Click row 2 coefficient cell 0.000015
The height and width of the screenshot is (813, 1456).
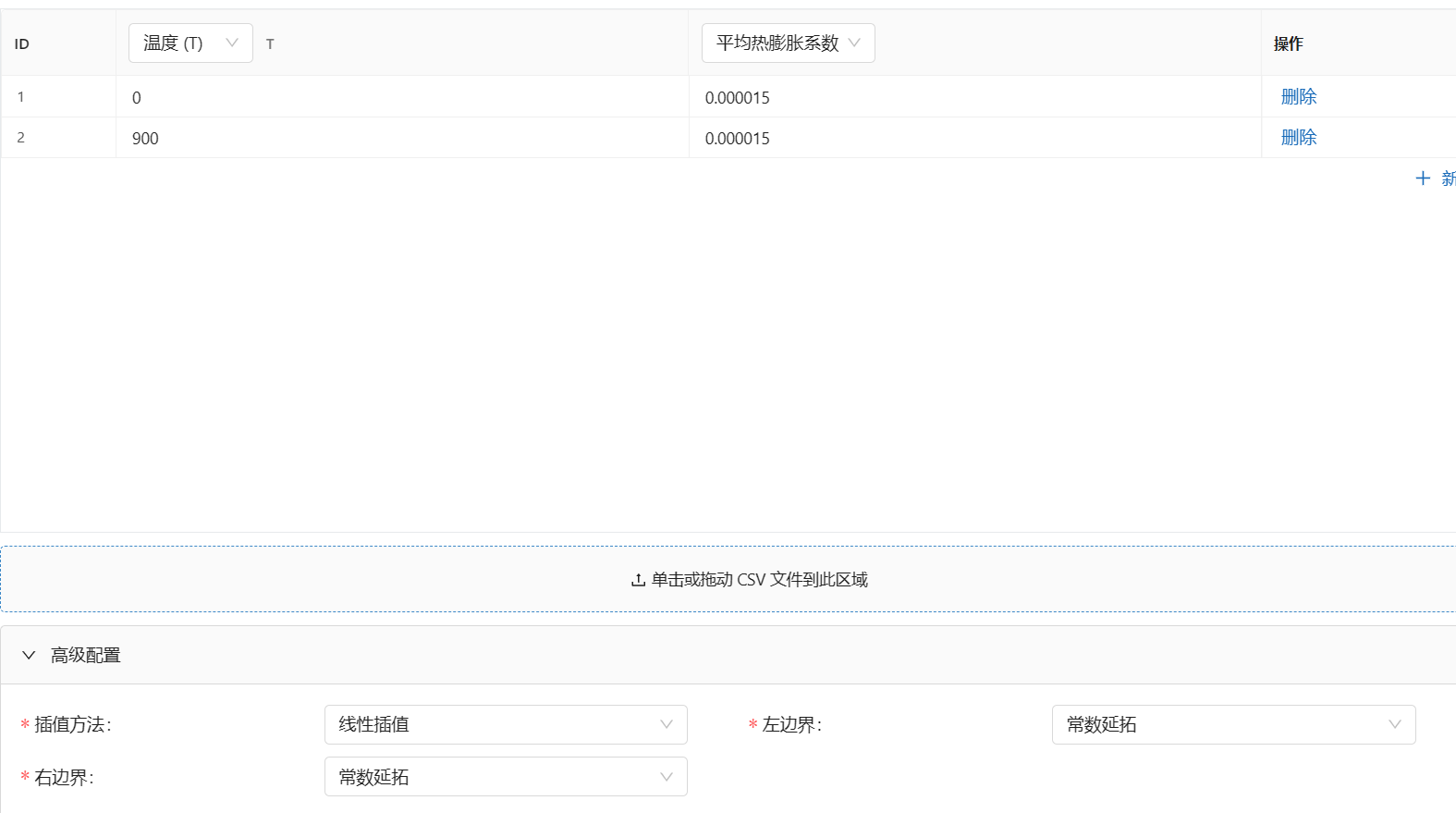975,138
